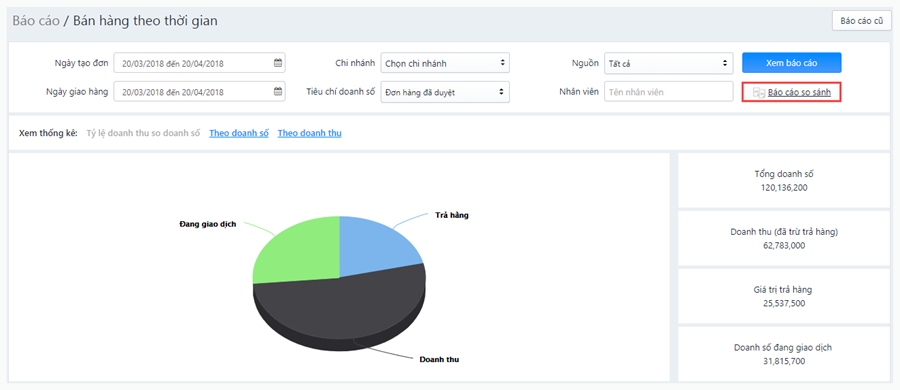Click the Ngày tạo đơn date range field
This screenshot has height=390, width=900.
199,63
